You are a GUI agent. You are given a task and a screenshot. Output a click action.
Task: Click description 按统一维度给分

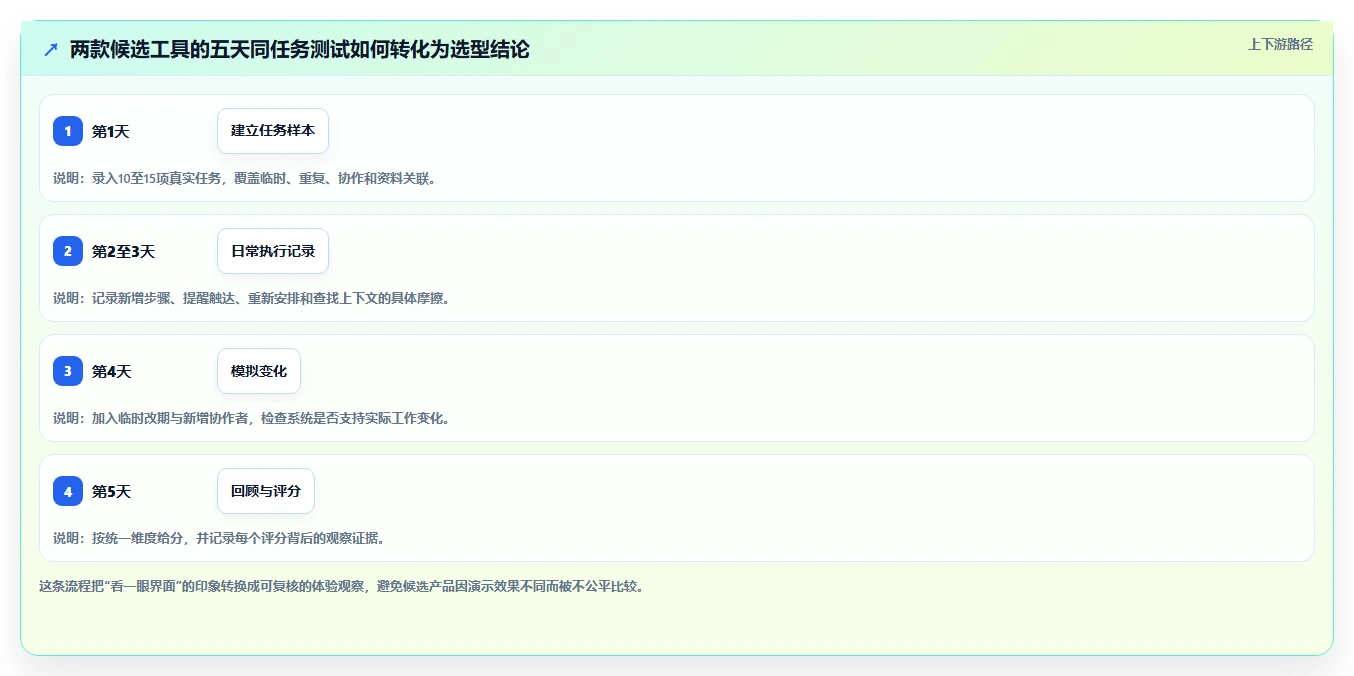pyautogui.click(x=219, y=538)
